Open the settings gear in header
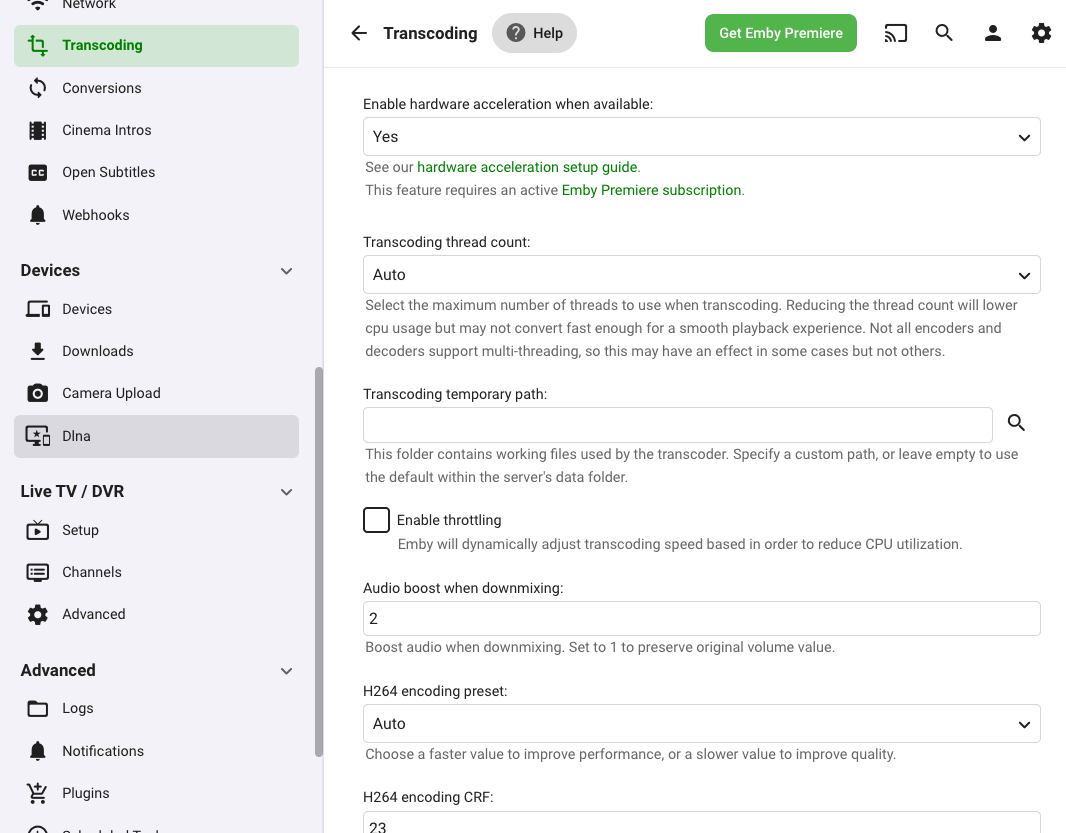The width and height of the screenshot is (1066, 833). click(x=1041, y=33)
